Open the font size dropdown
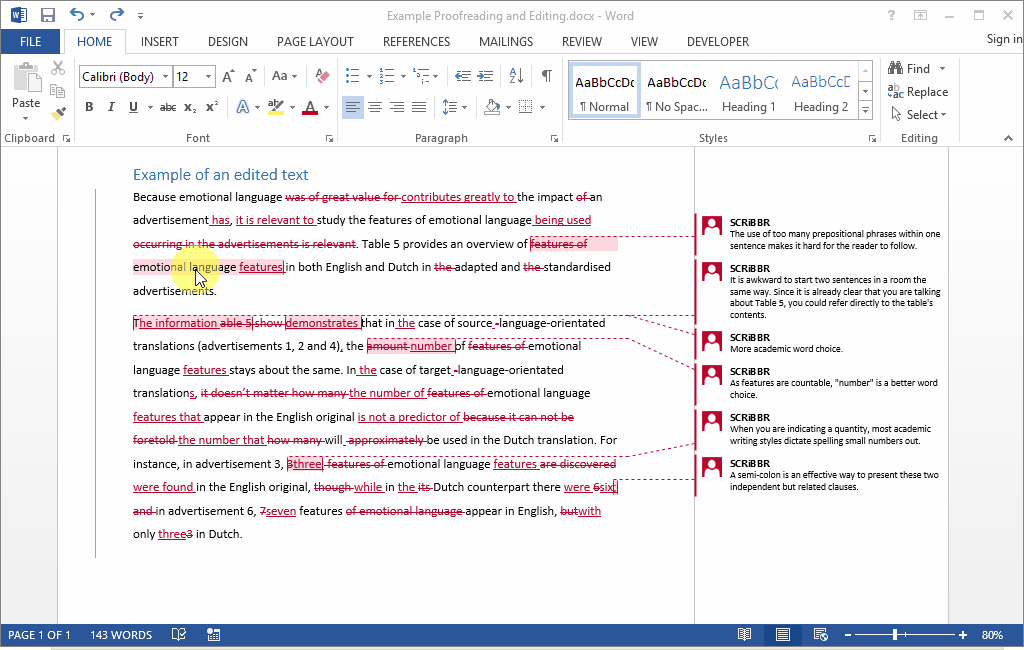Viewport: 1024px width, 650px height. click(208, 76)
